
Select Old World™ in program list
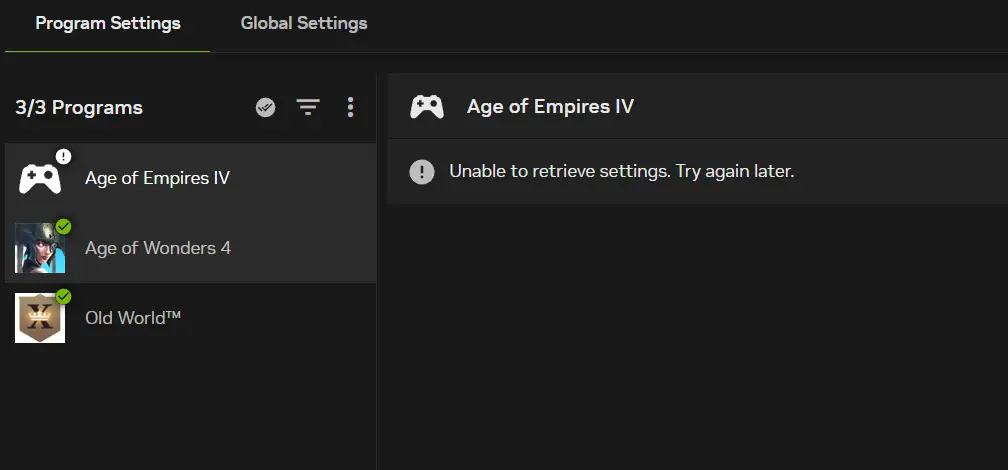(190, 318)
